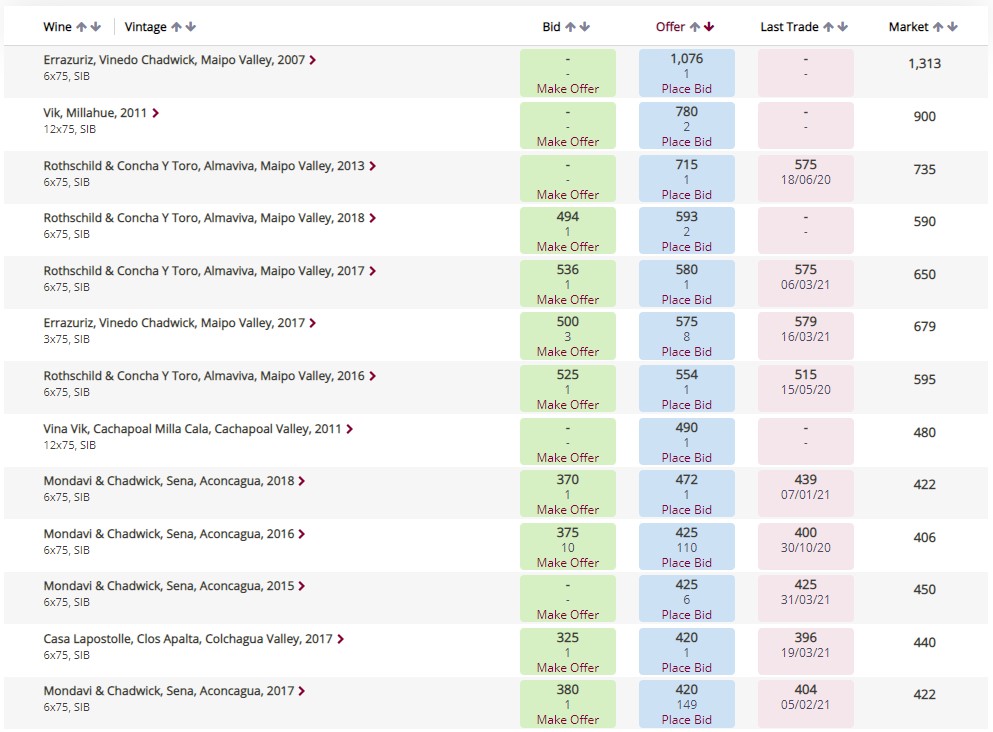Image resolution: width=993 pixels, height=732 pixels.
Task: Select last trade 396 dated 19/03/21
Action: [x=806, y=652]
